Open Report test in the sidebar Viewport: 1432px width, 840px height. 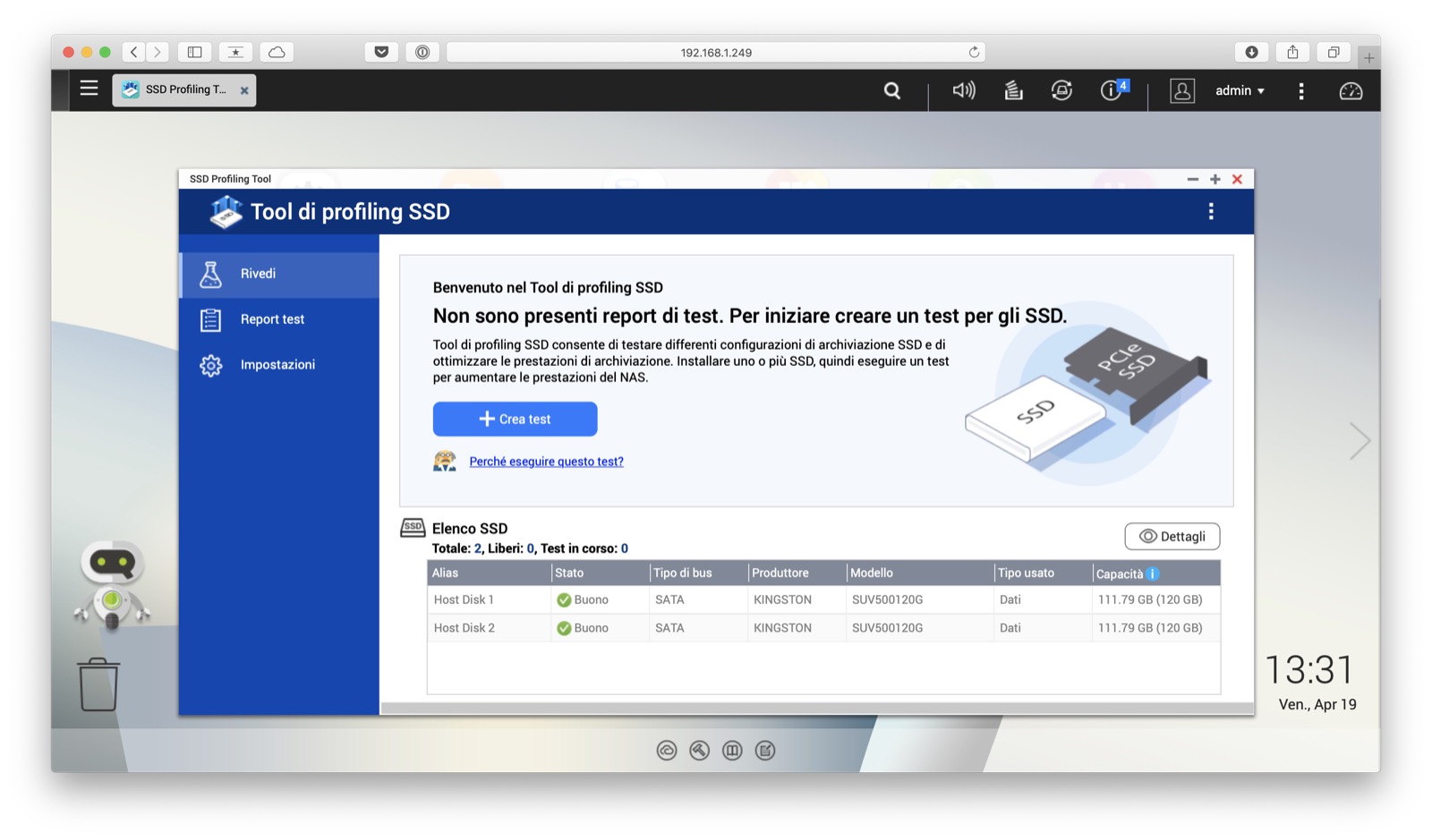tap(279, 319)
